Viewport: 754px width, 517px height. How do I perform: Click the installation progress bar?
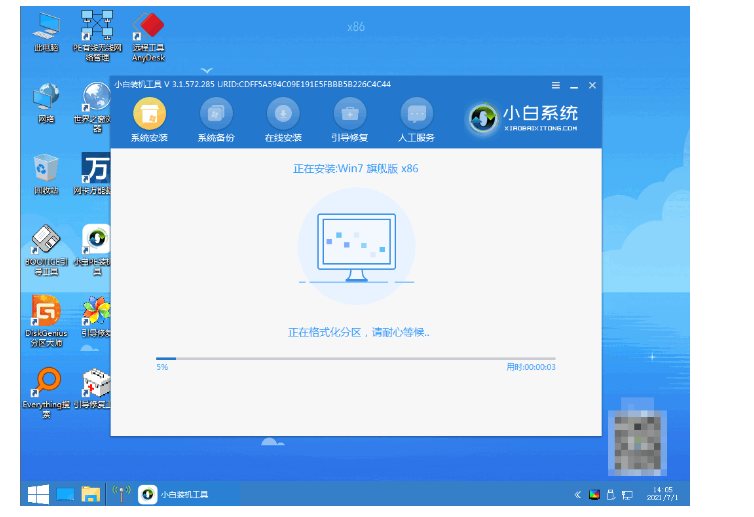pyautogui.click(x=355, y=358)
